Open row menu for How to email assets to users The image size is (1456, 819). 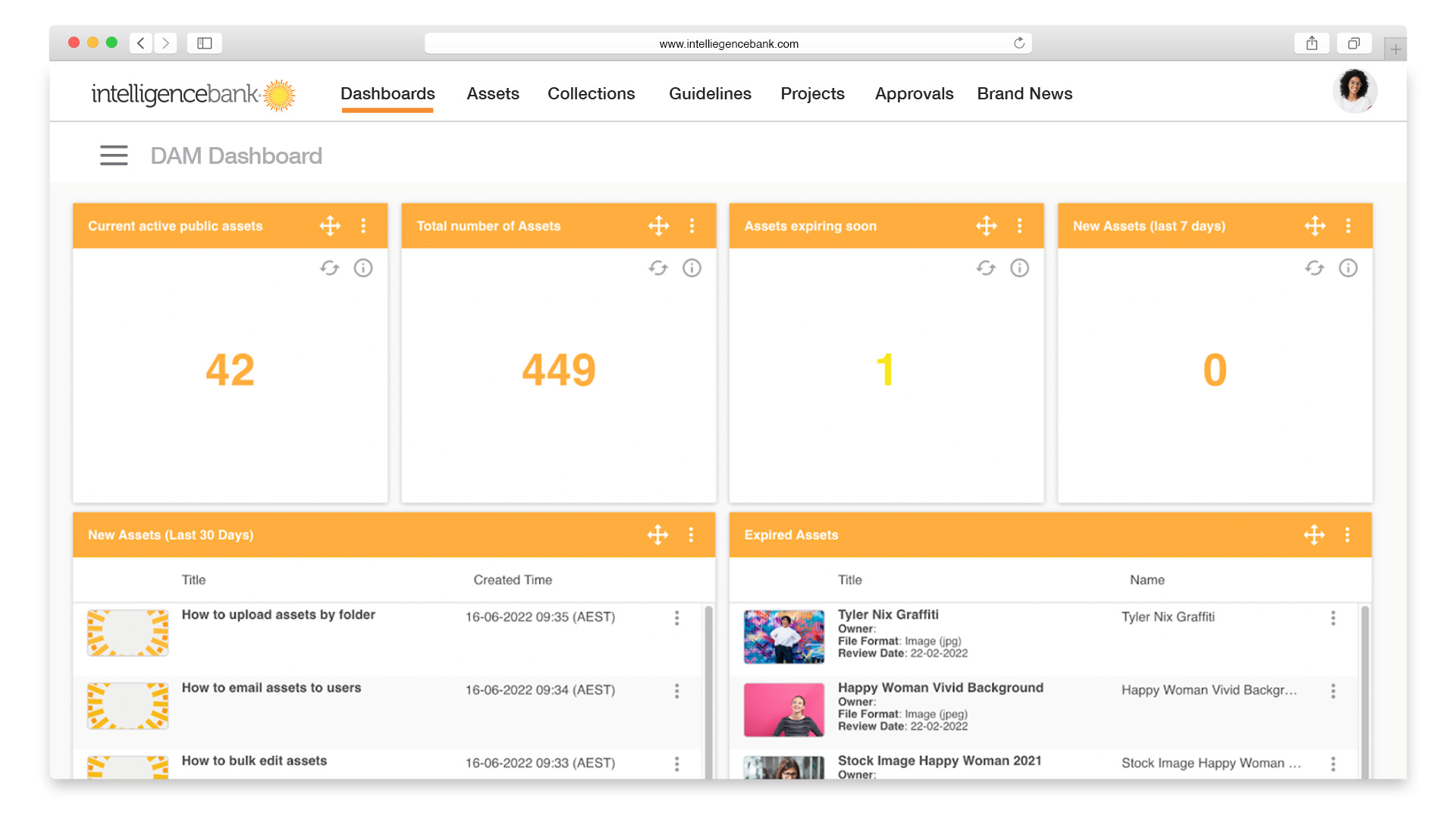[x=676, y=691]
